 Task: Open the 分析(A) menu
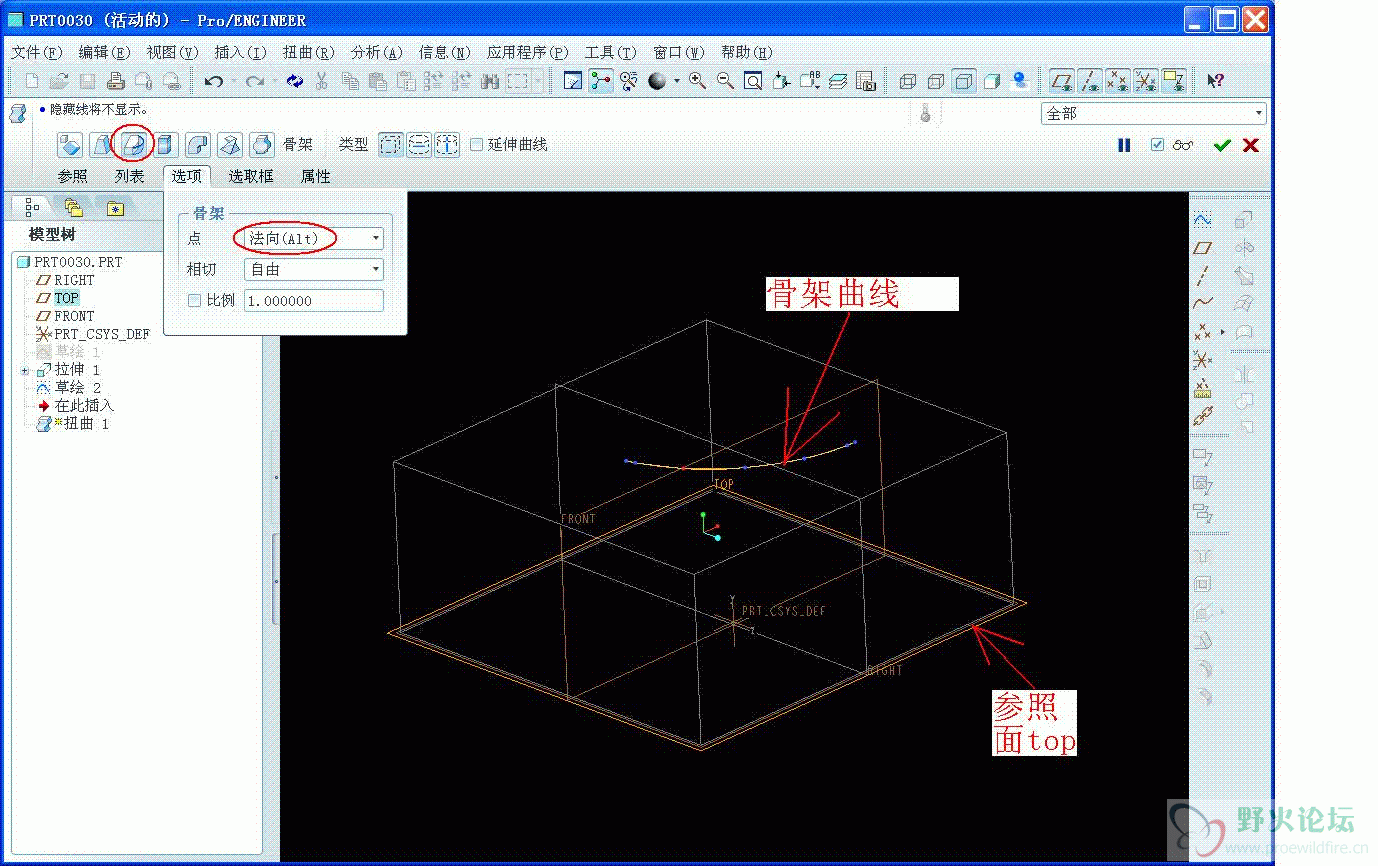(376, 52)
